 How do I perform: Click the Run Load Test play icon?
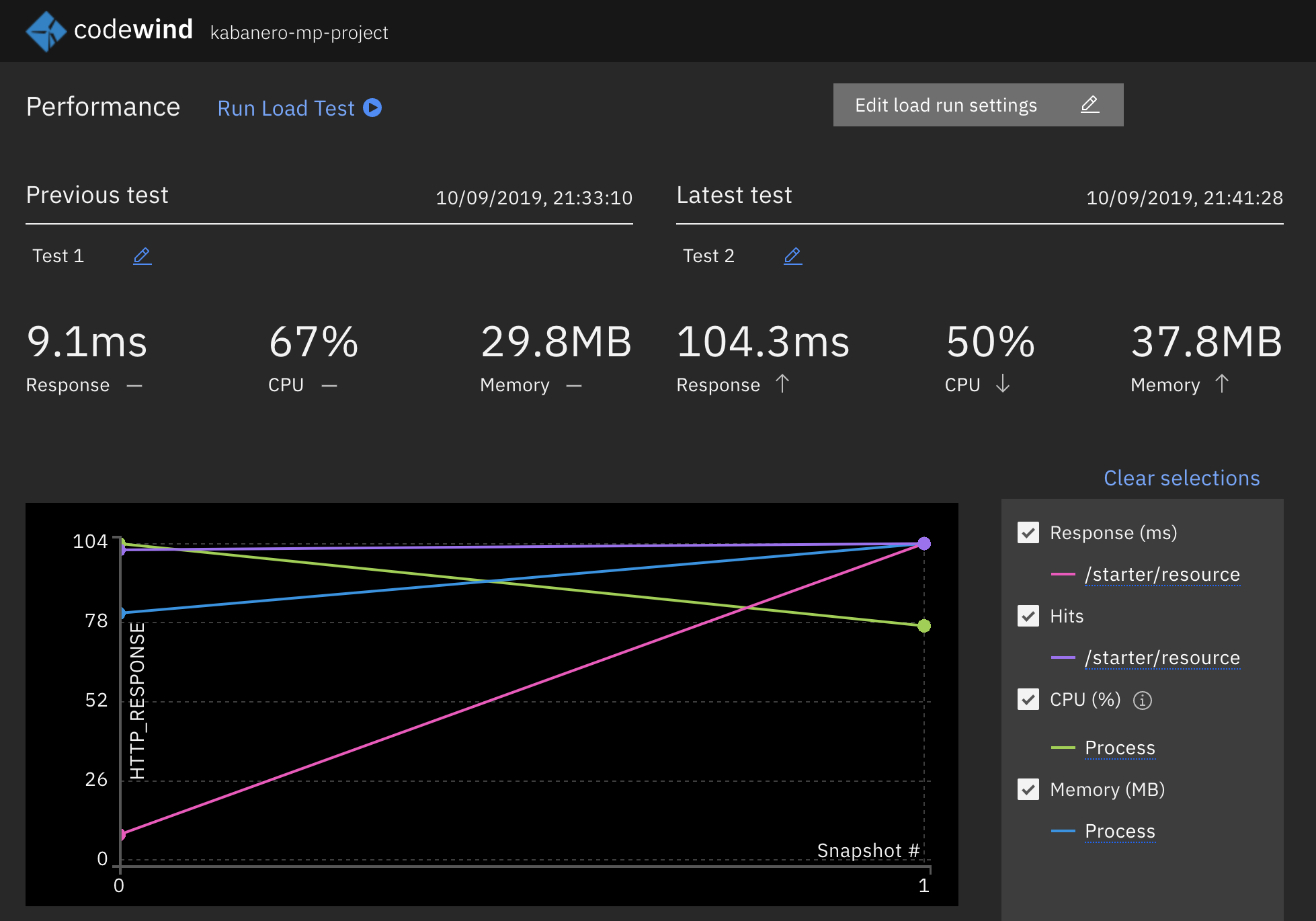coord(372,108)
